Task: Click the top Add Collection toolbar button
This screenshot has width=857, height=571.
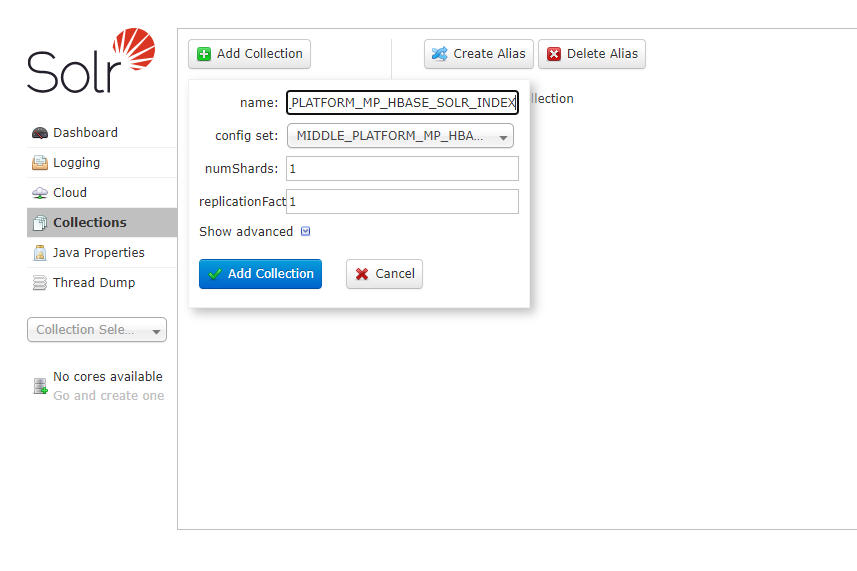Action: pos(249,54)
